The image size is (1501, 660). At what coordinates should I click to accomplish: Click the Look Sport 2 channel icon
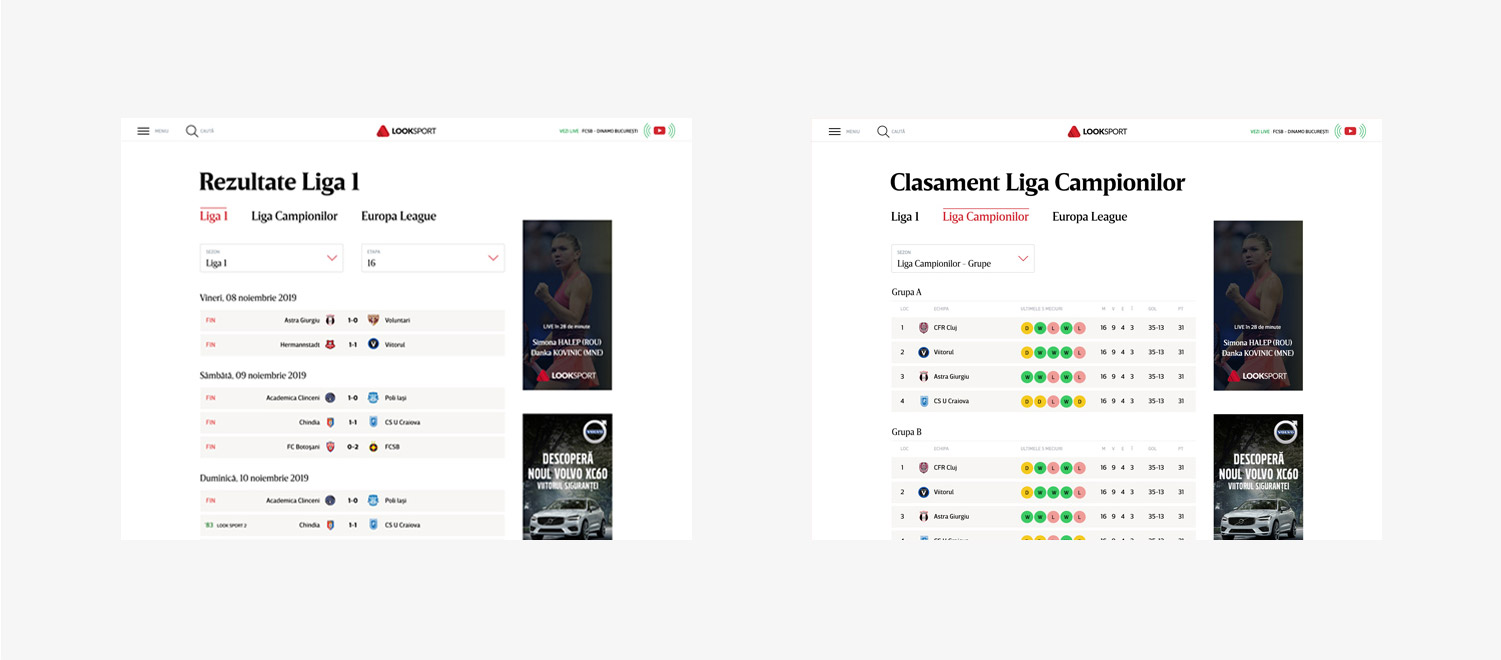[210, 524]
